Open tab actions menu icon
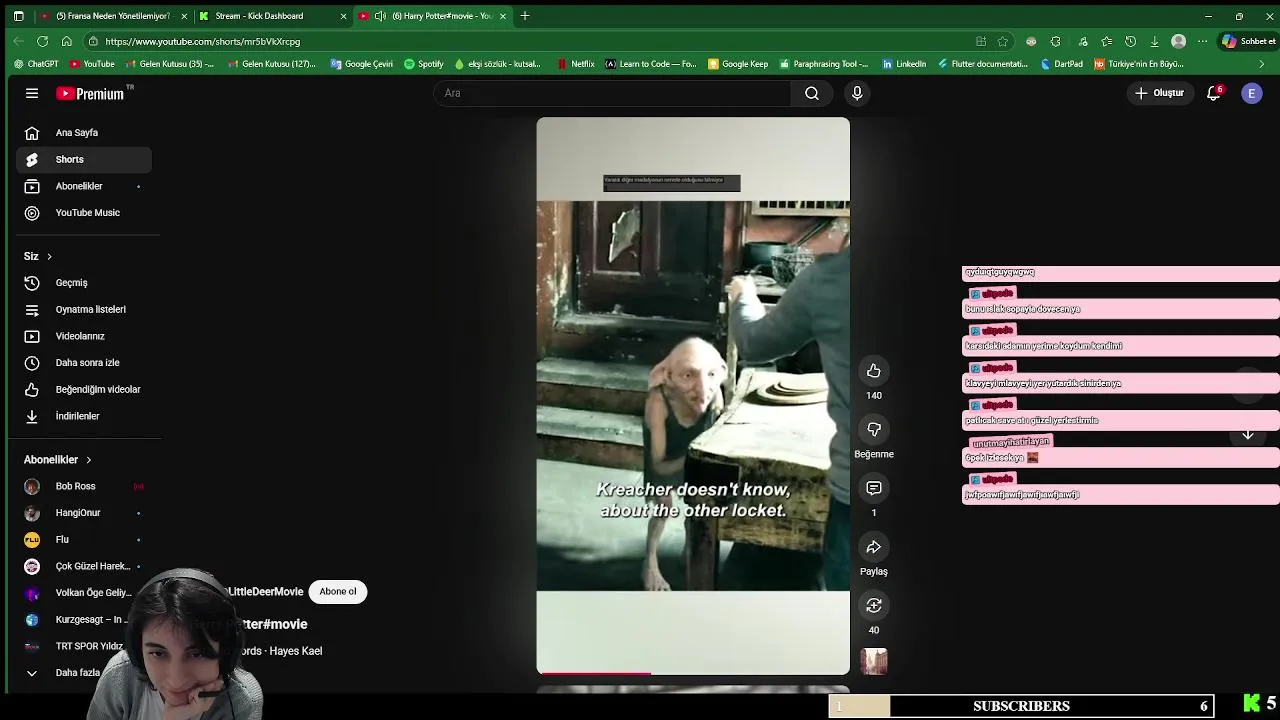The height and width of the screenshot is (720, 1280). (18, 16)
